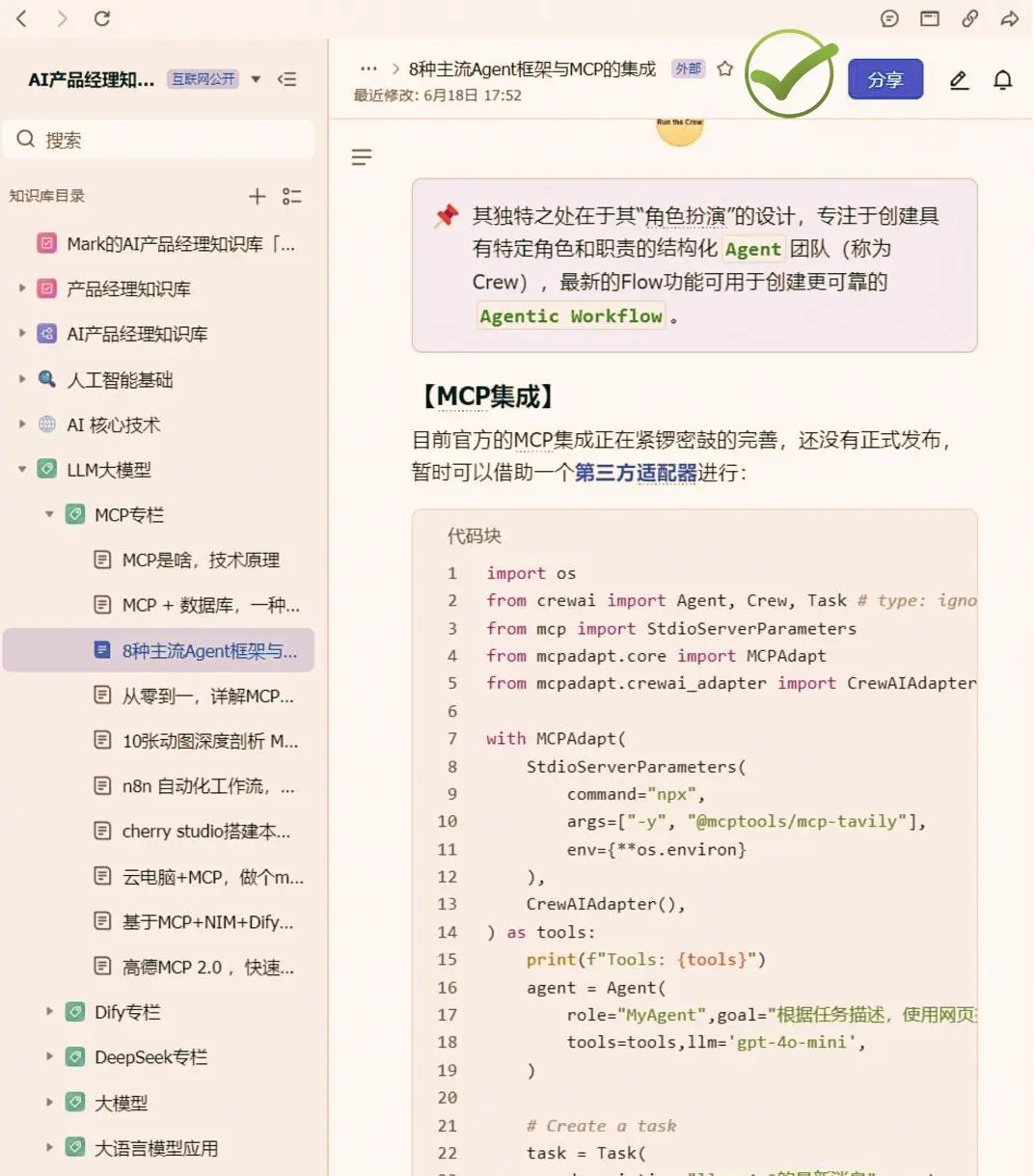
Task: Open the document outline hamburger icon
Action: point(361,156)
